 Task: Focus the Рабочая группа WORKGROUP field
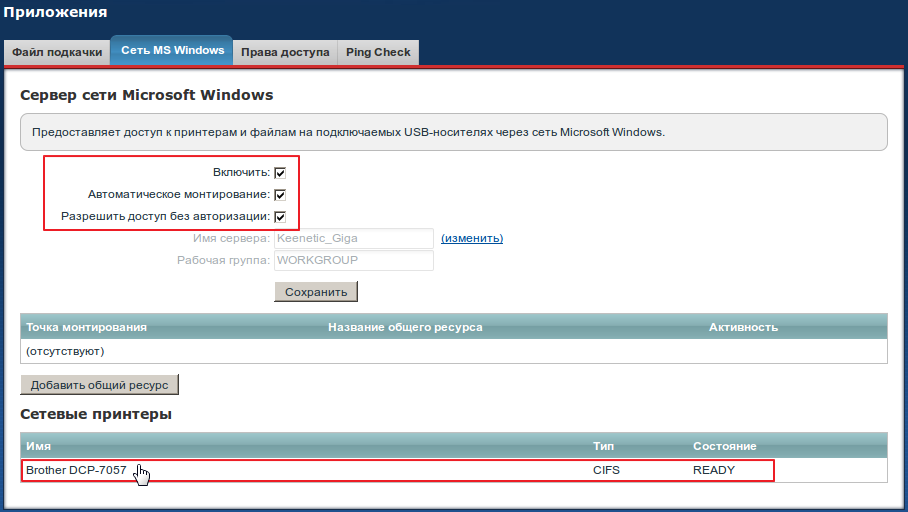point(353,261)
